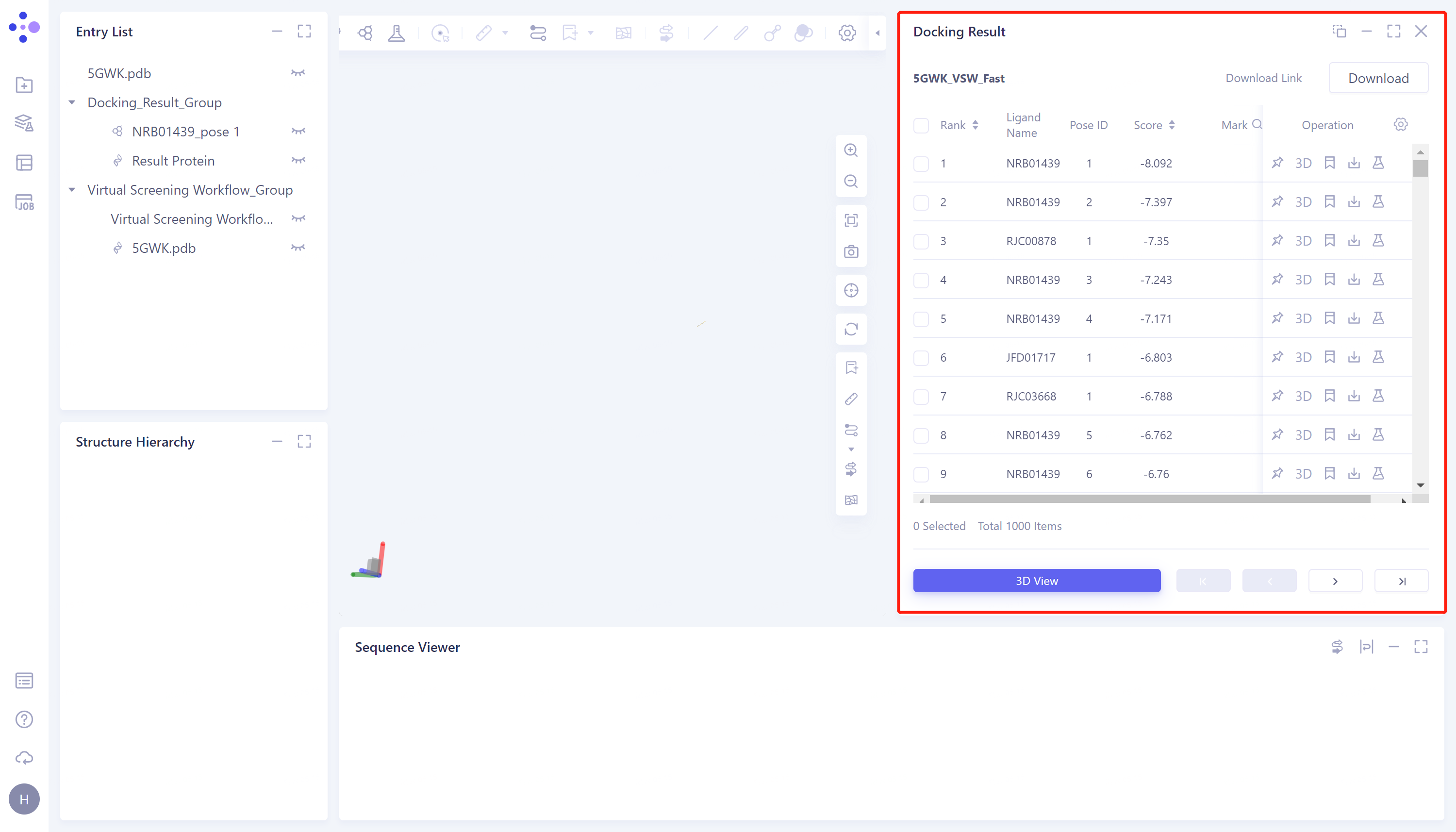Tick the select-all checkbox in table header
This screenshot has height=832, width=1456.
pyautogui.click(x=921, y=126)
